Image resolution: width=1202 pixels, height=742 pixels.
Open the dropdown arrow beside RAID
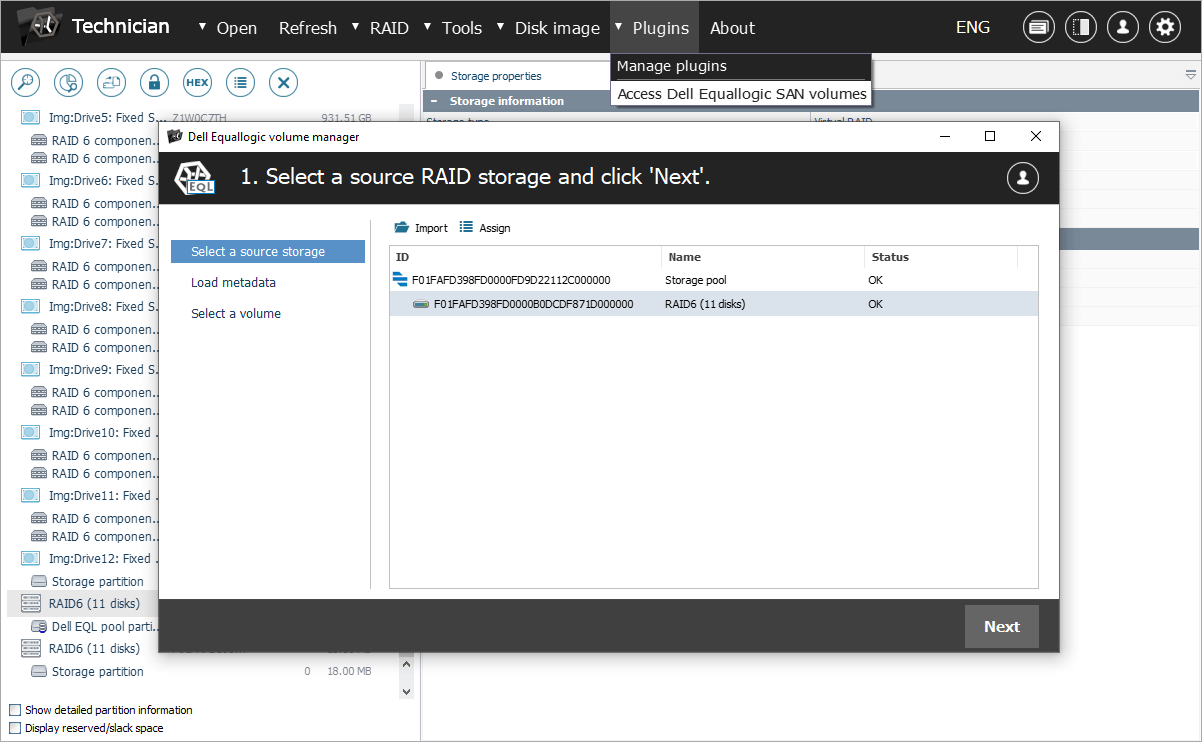pos(356,27)
